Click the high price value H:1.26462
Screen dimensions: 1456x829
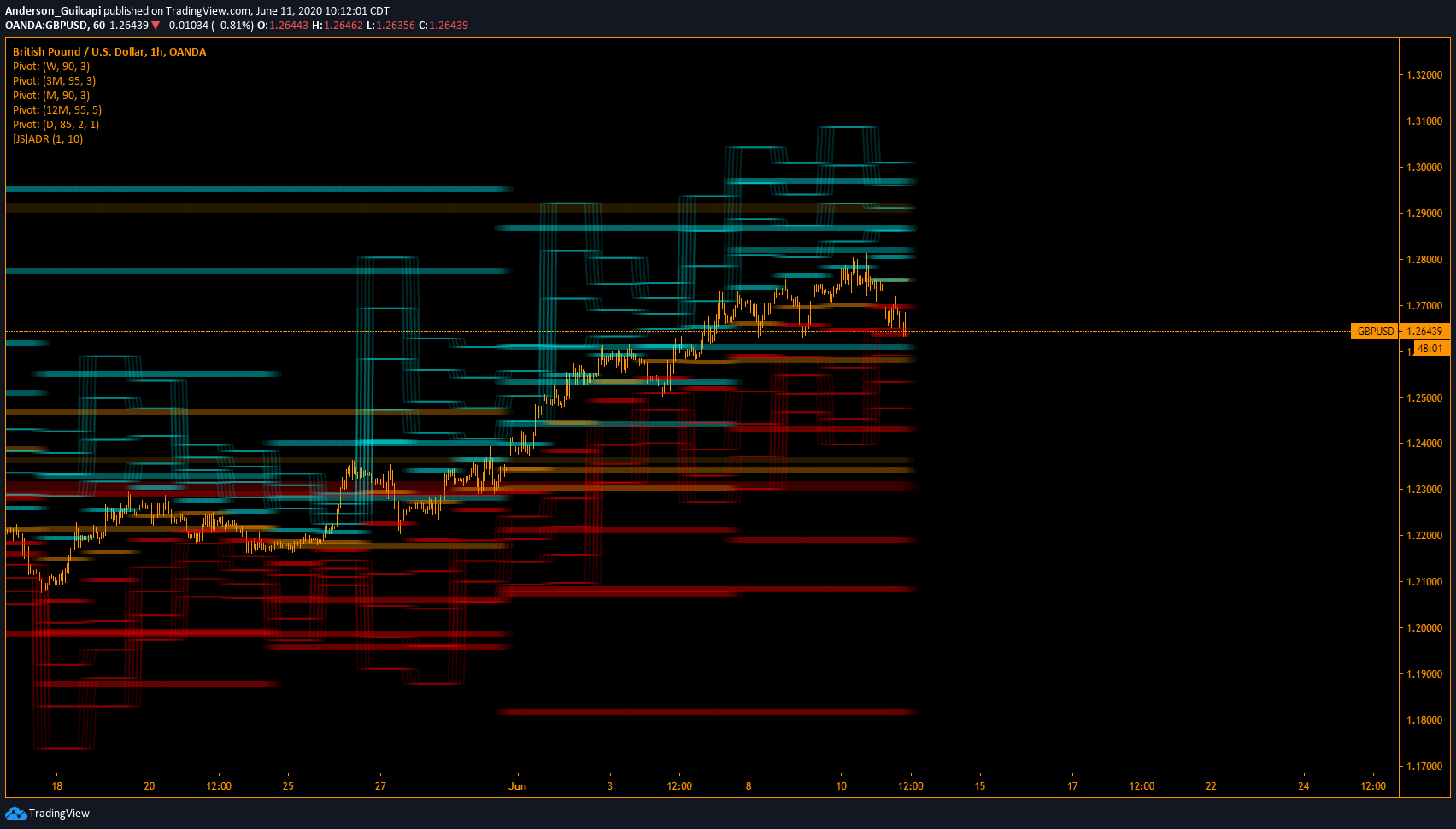338,26
